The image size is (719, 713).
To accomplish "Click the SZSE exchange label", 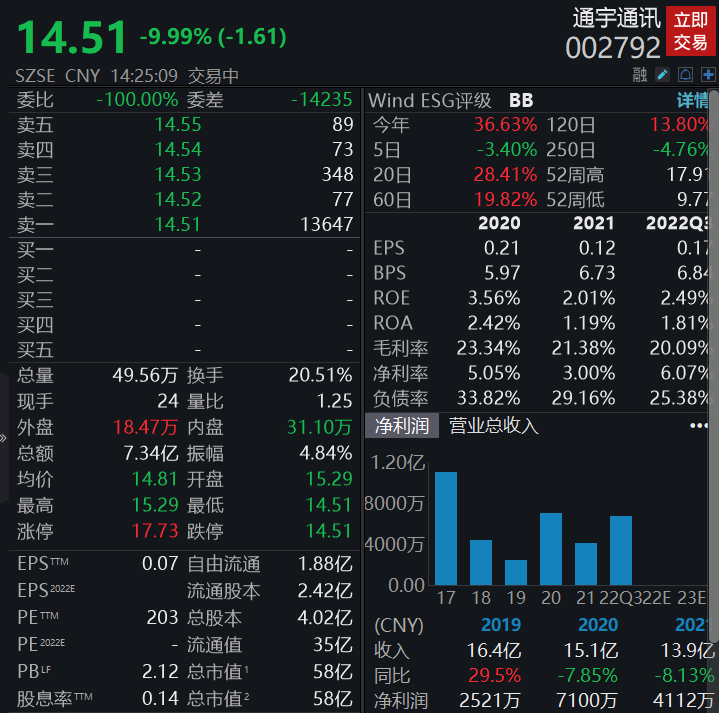I will click(x=35, y=76).
